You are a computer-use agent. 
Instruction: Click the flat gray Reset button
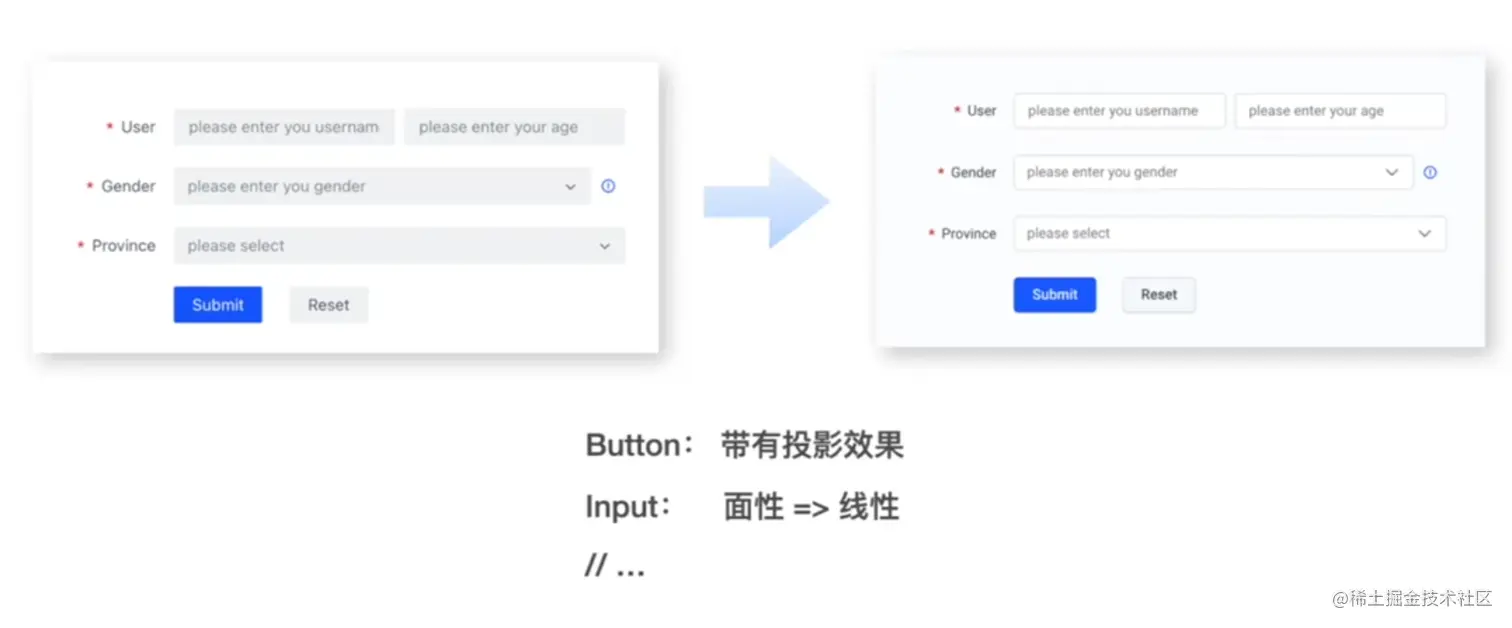(329, 305)
